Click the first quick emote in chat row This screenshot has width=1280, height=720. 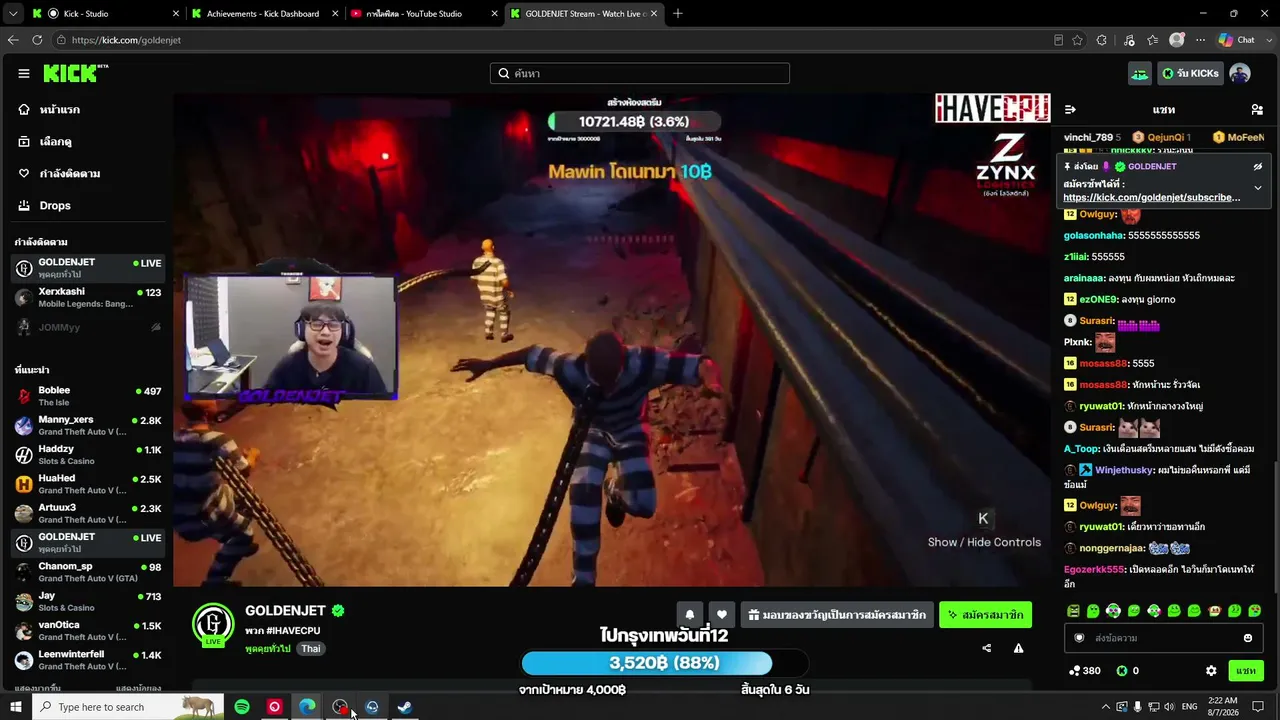1073,611
